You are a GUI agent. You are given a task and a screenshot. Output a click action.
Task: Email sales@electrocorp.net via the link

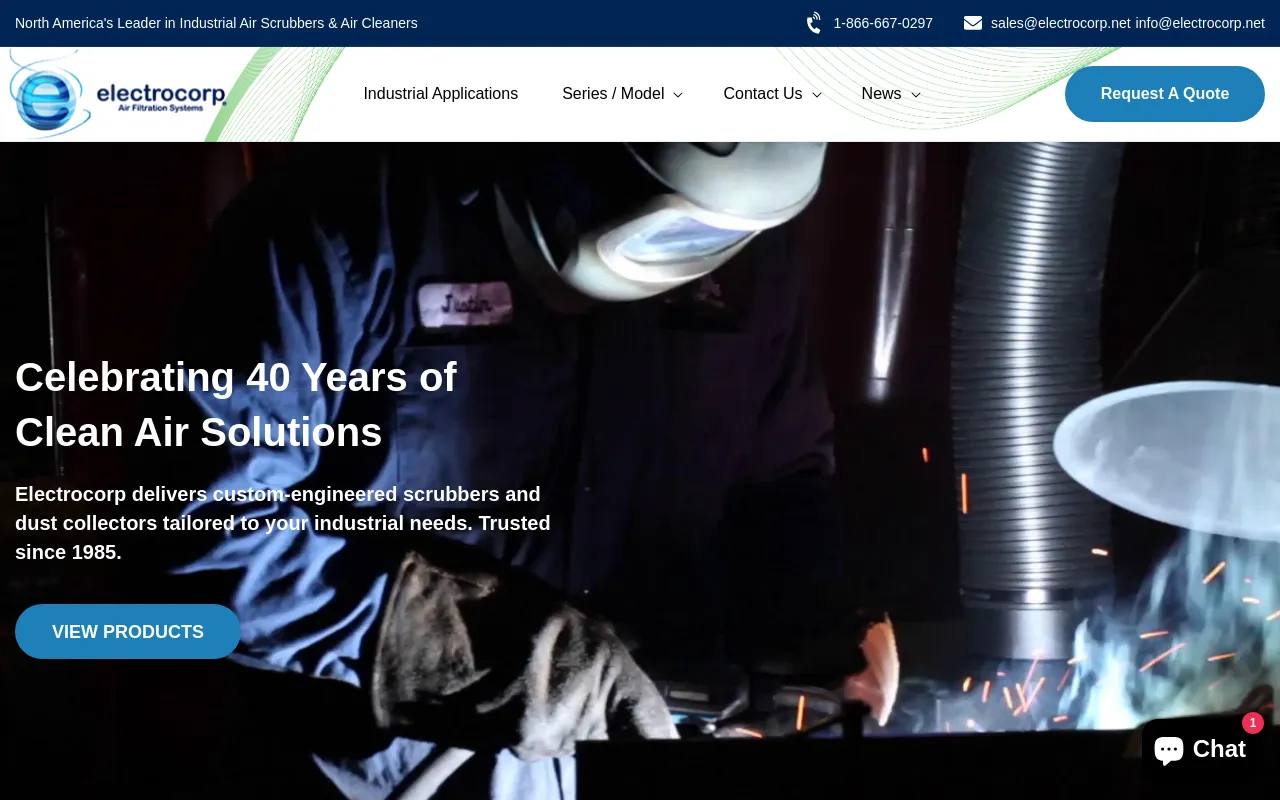click(1060, 23)
